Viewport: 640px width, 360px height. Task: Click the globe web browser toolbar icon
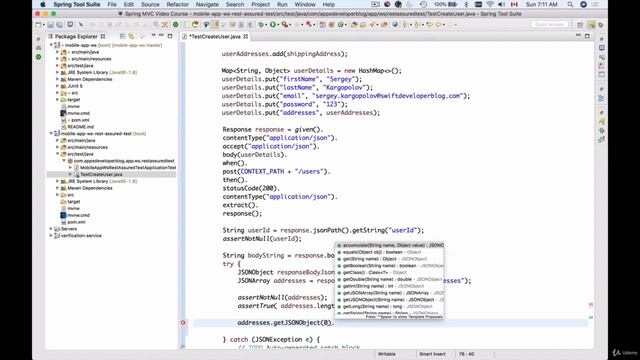395,25
